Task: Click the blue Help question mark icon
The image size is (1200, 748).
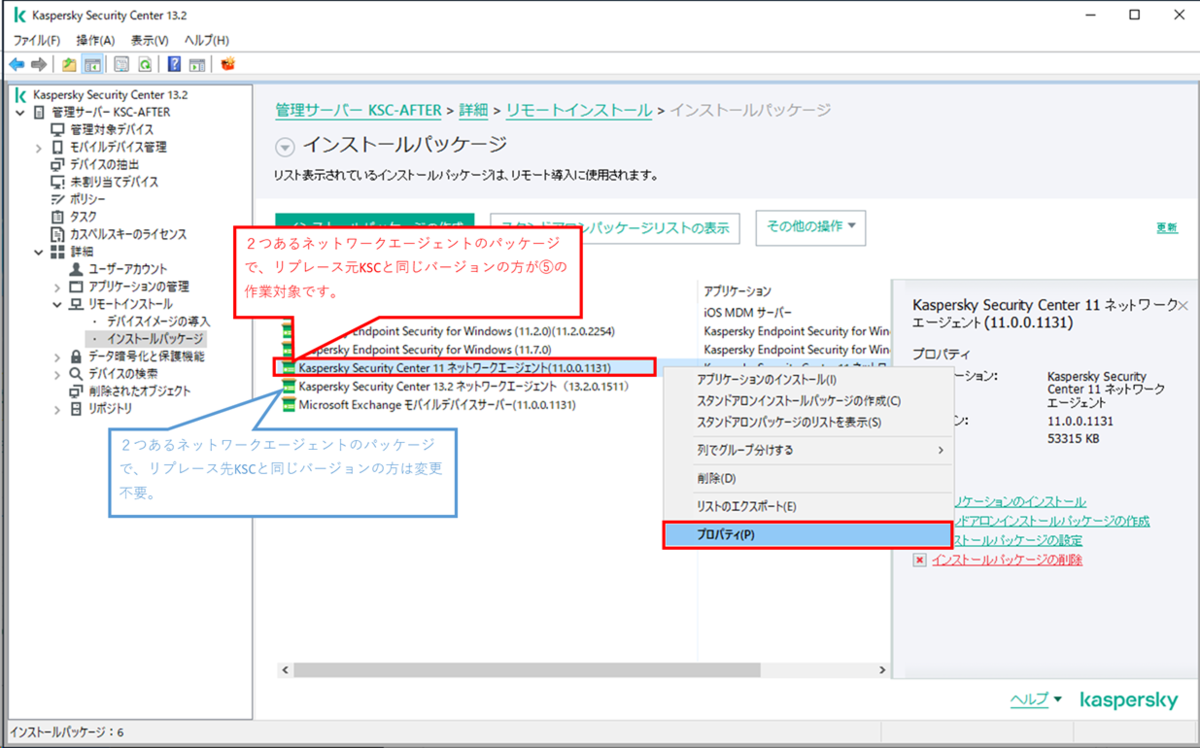Action: pyautogui.click(x=174, y=64)
